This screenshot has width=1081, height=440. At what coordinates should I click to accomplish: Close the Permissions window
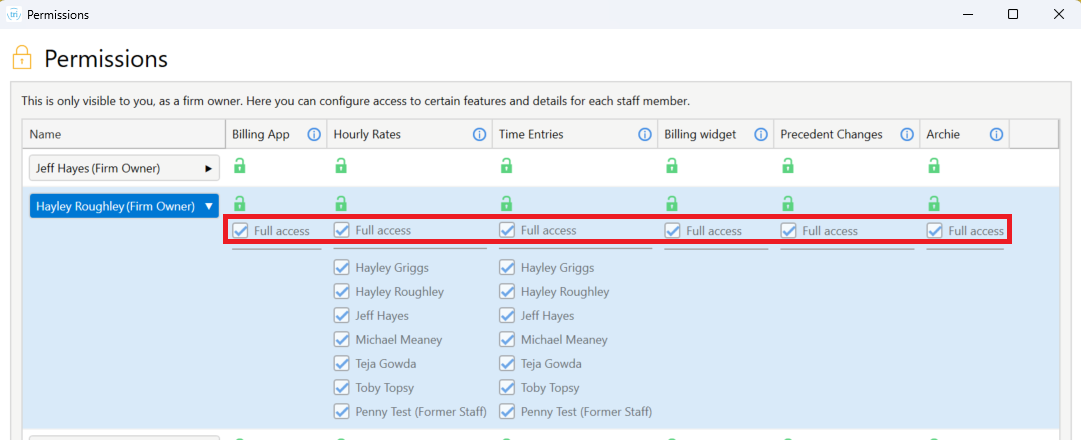coord(1058,14)
